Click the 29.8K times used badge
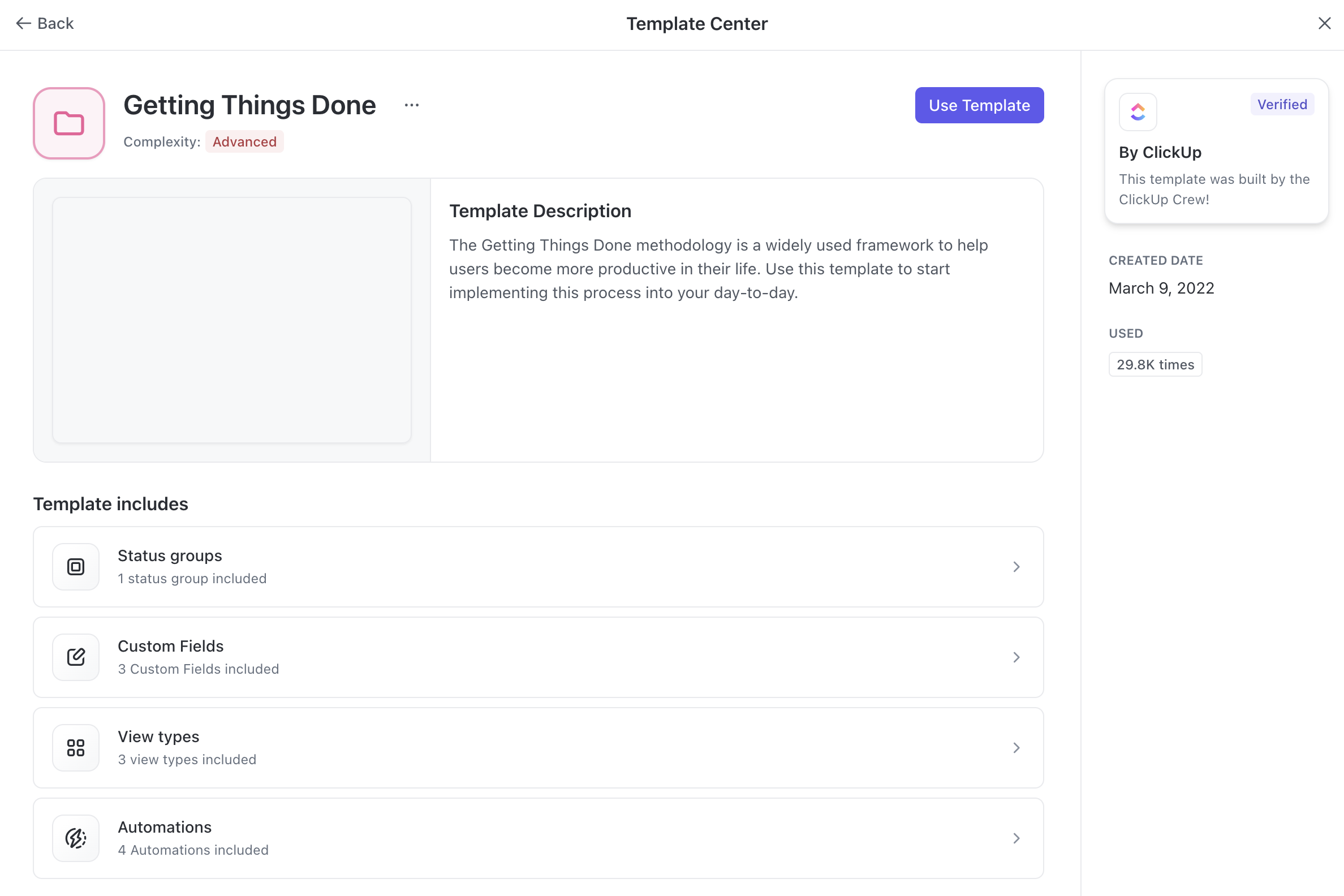Screen dimensions: 1344x896 tap(1155, 365)
